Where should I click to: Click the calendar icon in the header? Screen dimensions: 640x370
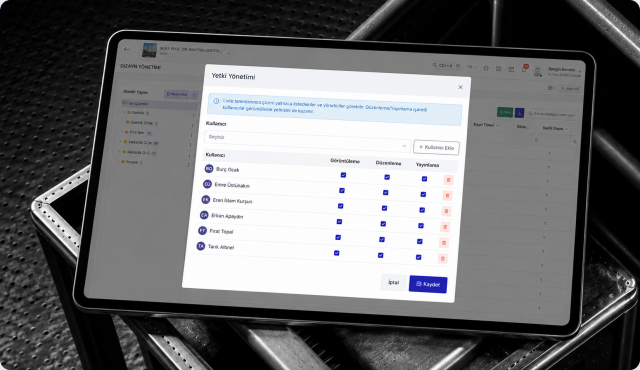coord(511,69)
